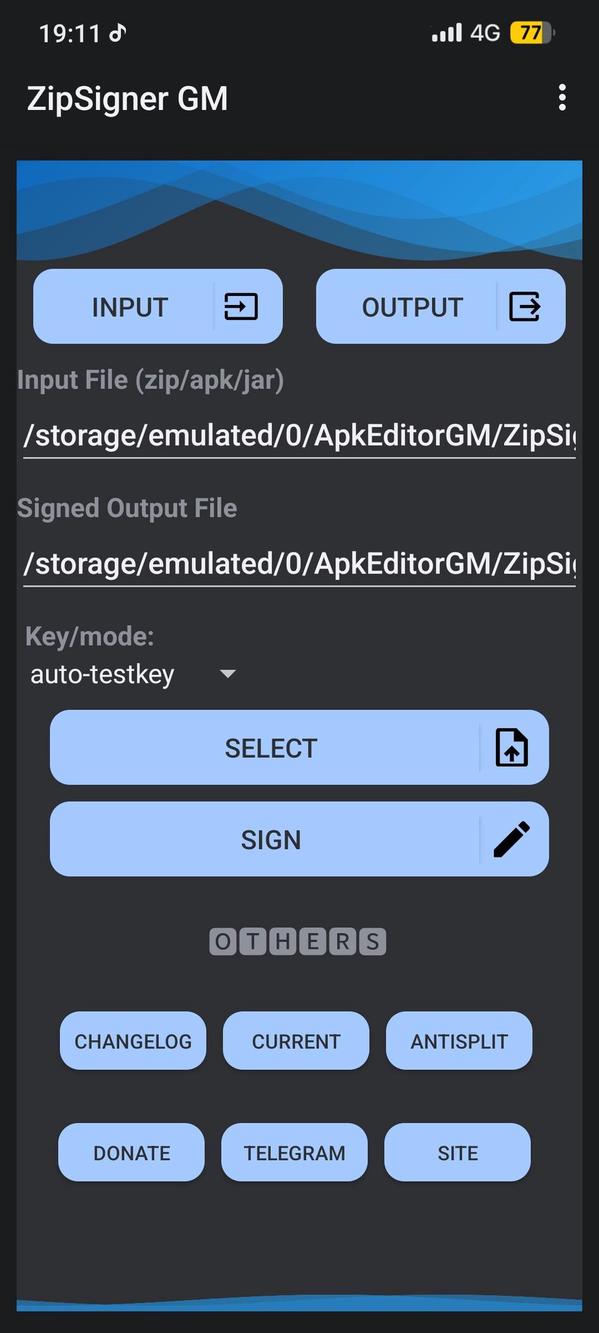The image size is (599, 1333).
Task: Select a signing key from the dropdown arrow
Action: (x=227, y=674)
